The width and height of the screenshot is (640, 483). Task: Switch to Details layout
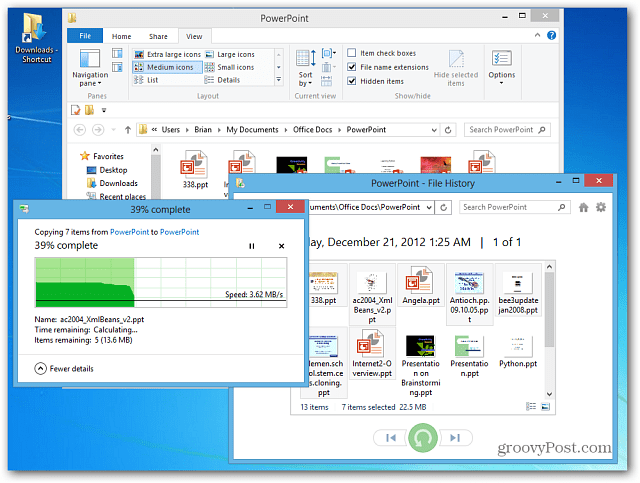(x=222, y=80)
